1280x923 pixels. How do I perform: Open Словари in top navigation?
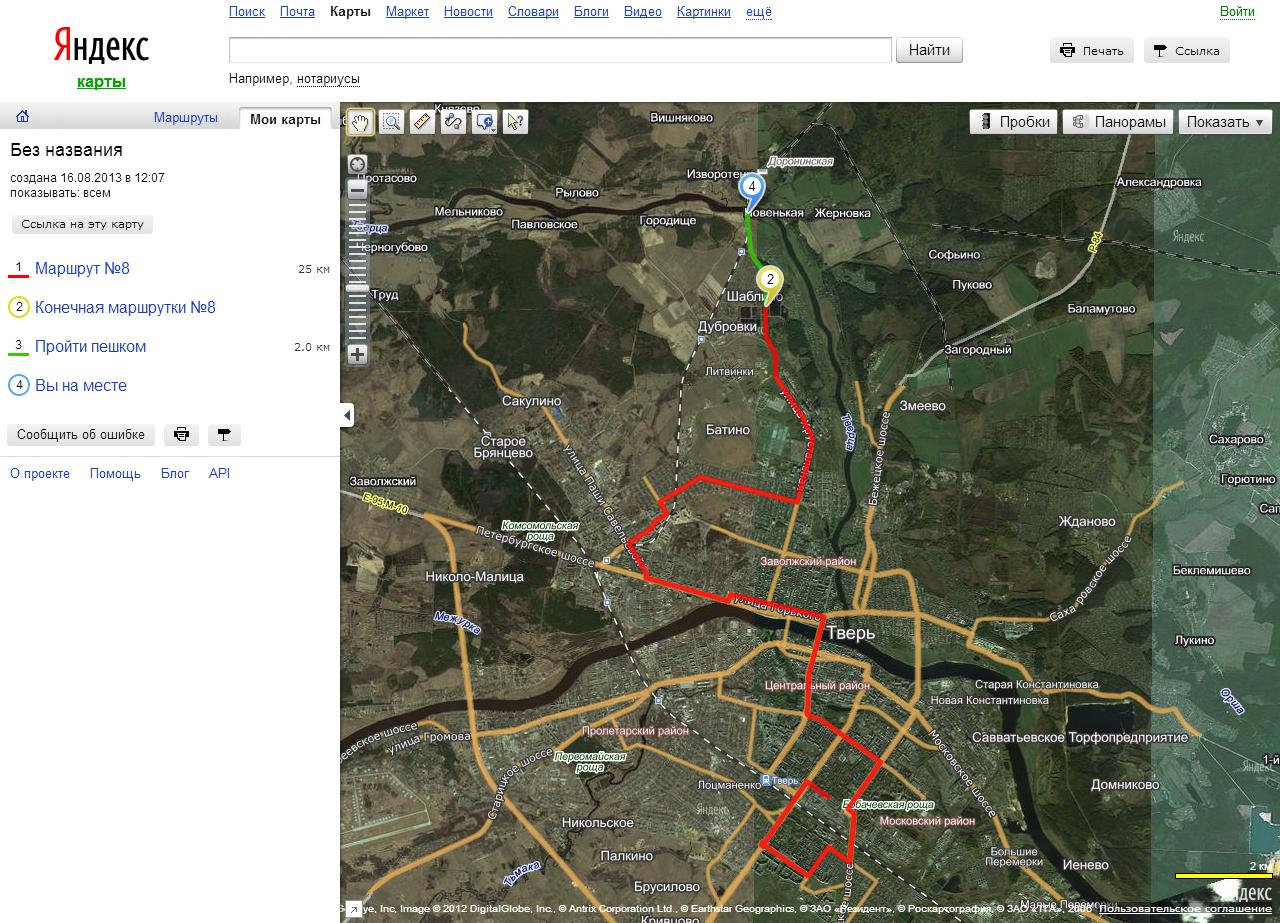click(x=533, y=12)
